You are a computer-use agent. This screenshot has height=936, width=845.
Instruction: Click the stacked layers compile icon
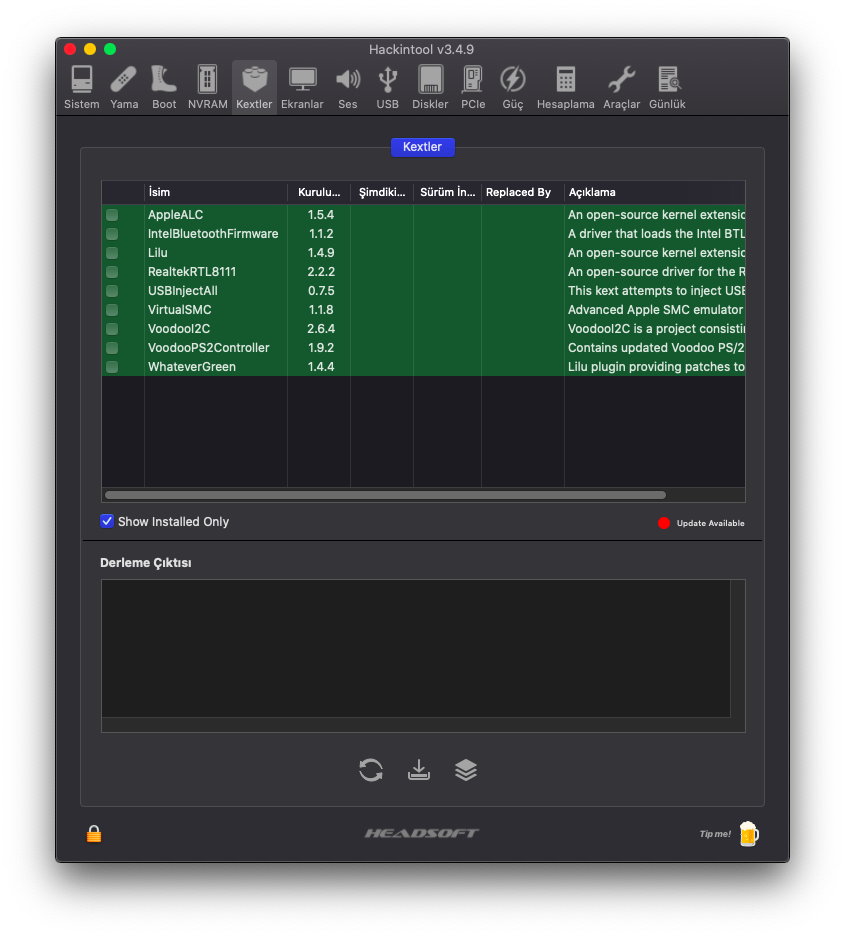click(x=466, y=770)
